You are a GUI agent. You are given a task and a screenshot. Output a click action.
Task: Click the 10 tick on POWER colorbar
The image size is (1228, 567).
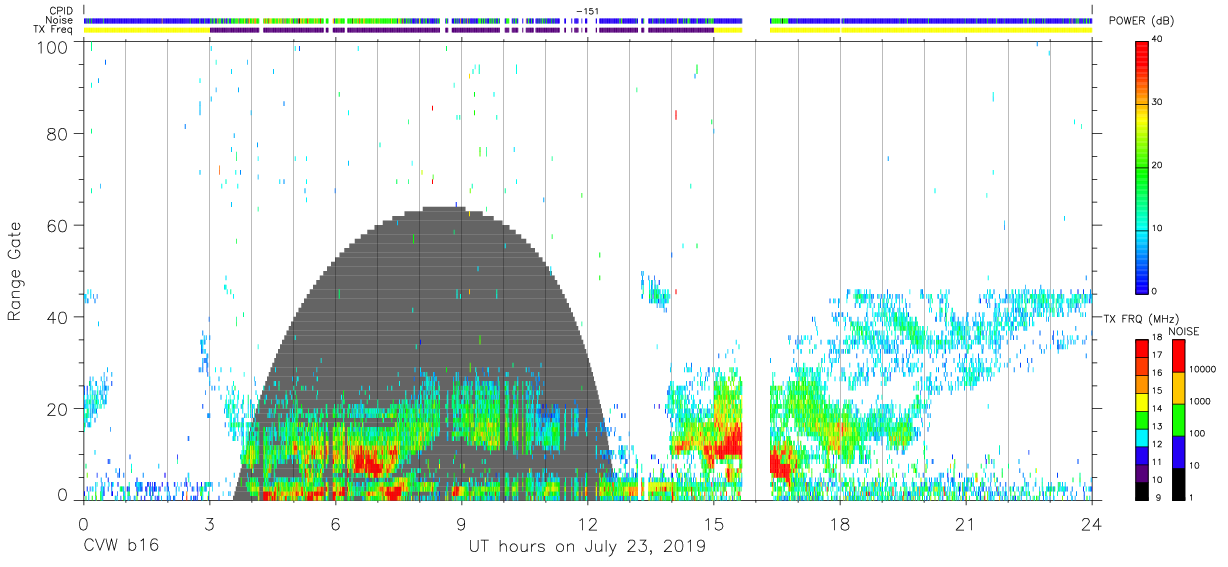1157,228
